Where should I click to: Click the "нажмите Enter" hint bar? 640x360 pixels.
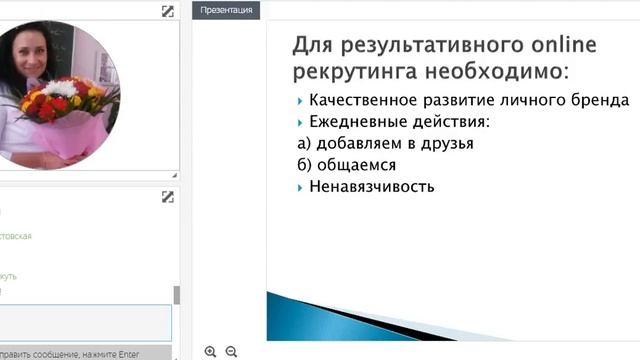coord(86,353)
